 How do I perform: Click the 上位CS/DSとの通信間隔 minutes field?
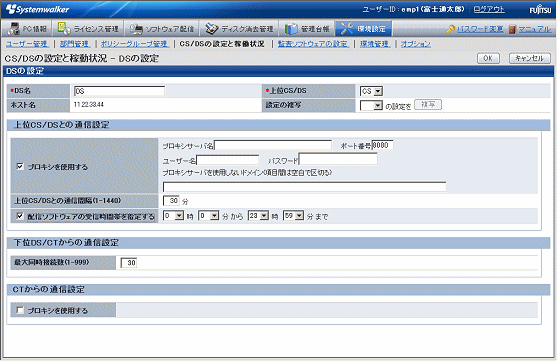pyautogui.click(x=171, y=201)
